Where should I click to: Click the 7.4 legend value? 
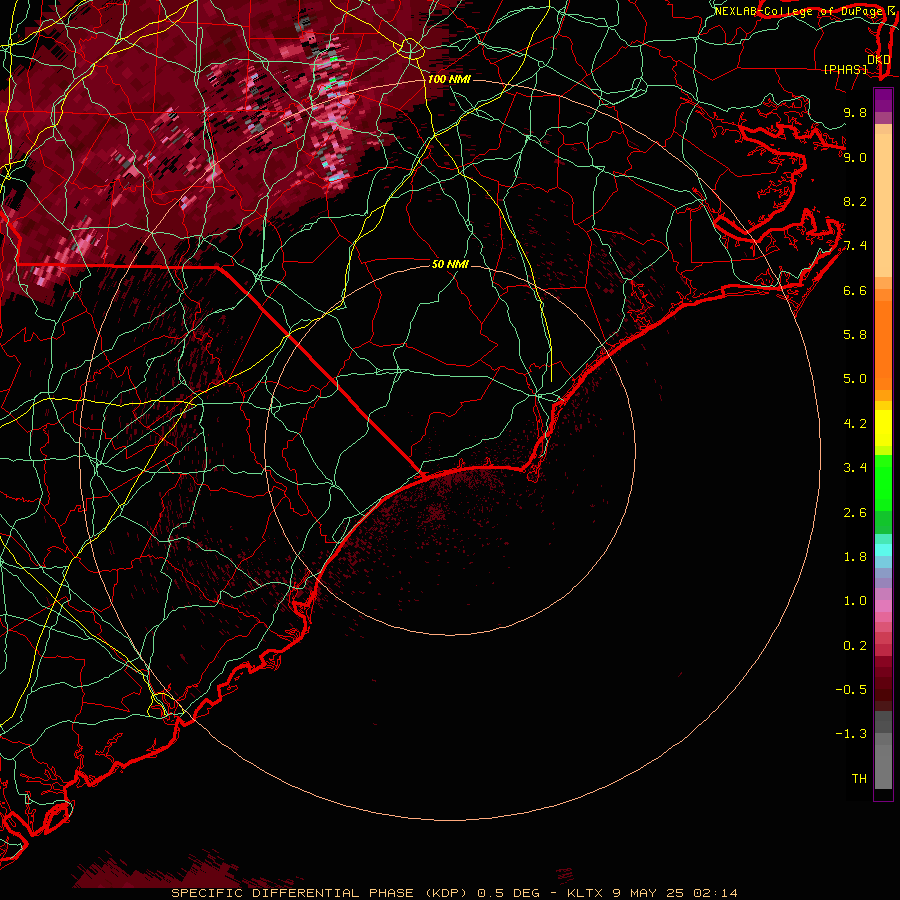[855, 246]
